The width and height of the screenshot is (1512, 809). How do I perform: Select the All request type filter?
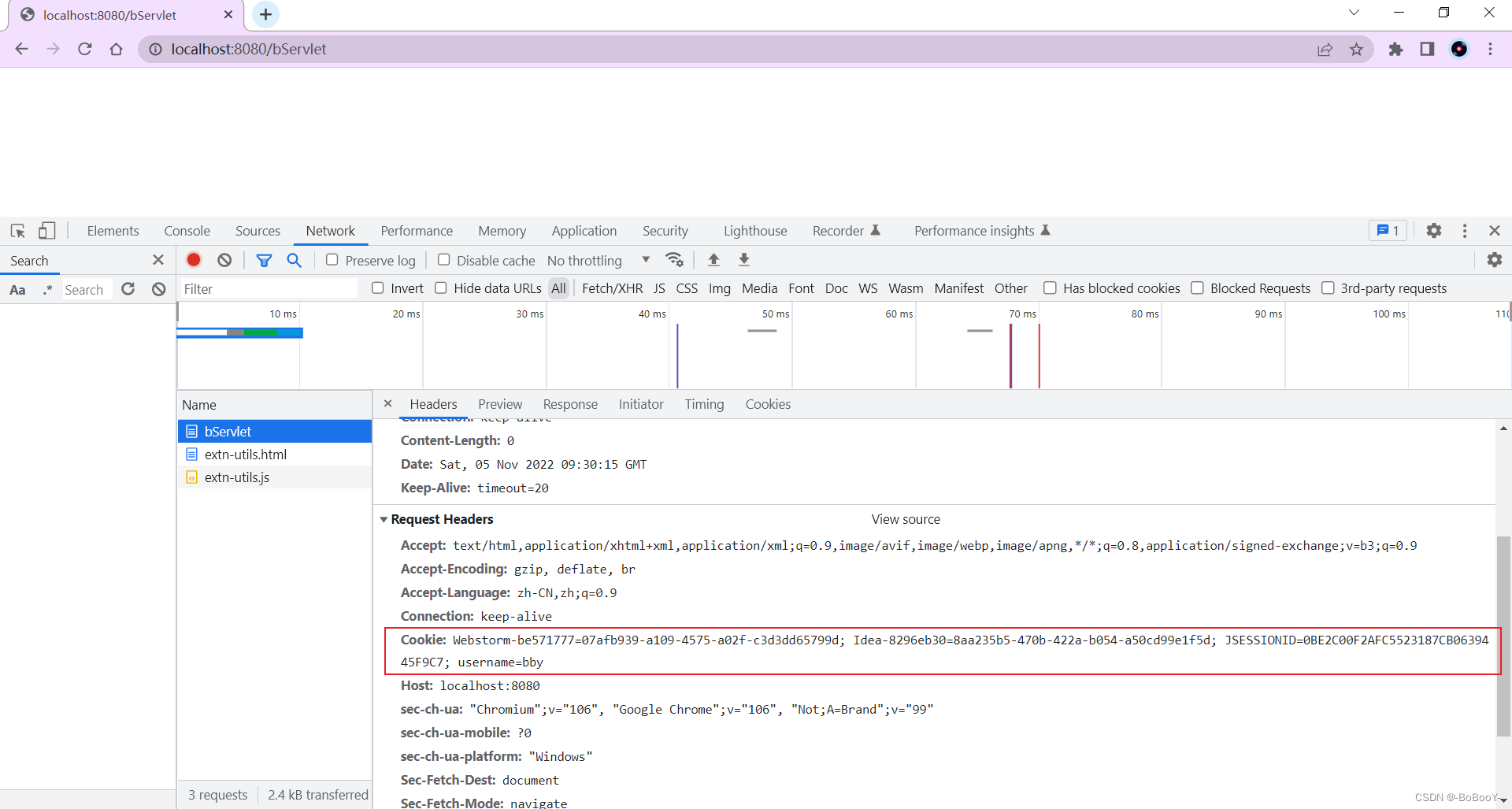pyautogui.click(x=558, y=288)
